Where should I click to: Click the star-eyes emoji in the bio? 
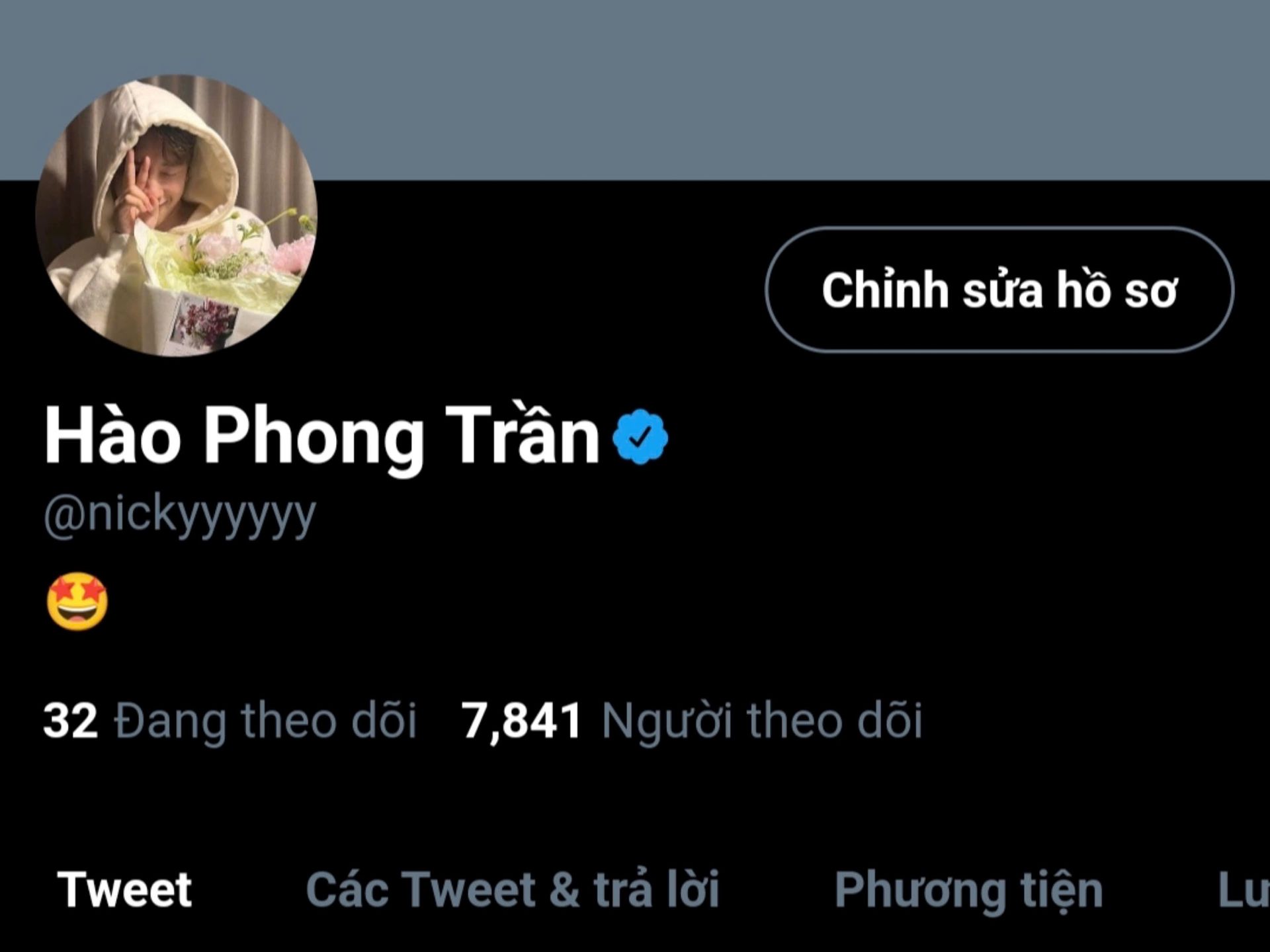click(x=77, y=602)
